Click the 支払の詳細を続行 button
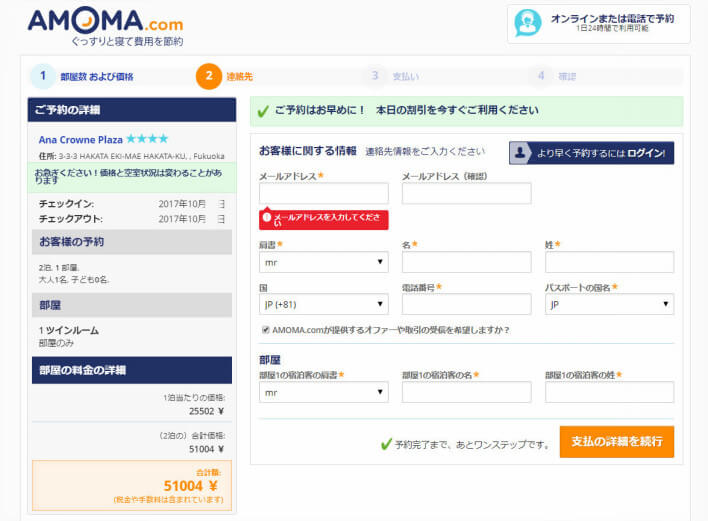 [616, 441]
